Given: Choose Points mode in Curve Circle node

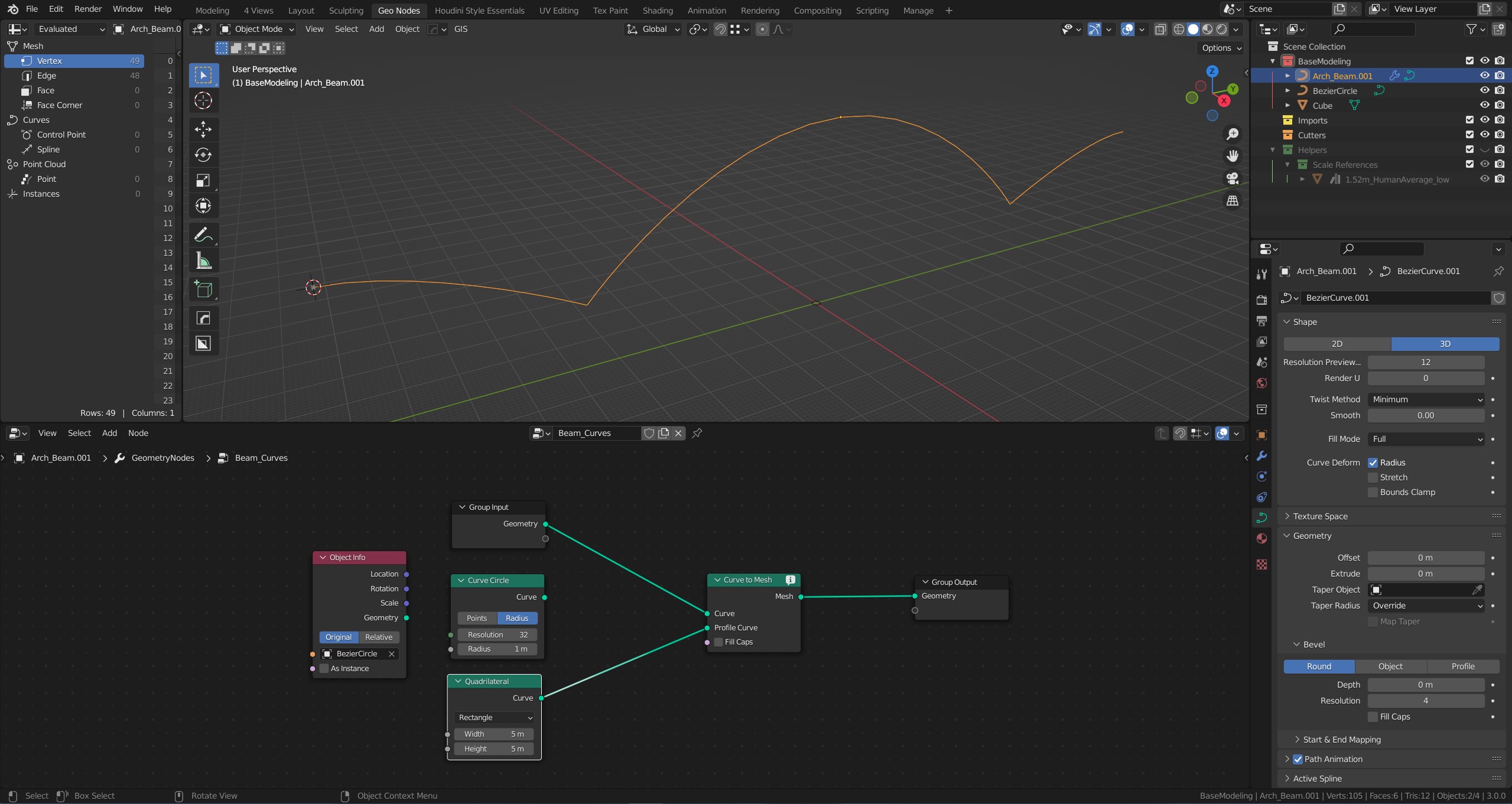Looking at the screenshot, I should 477,619.
